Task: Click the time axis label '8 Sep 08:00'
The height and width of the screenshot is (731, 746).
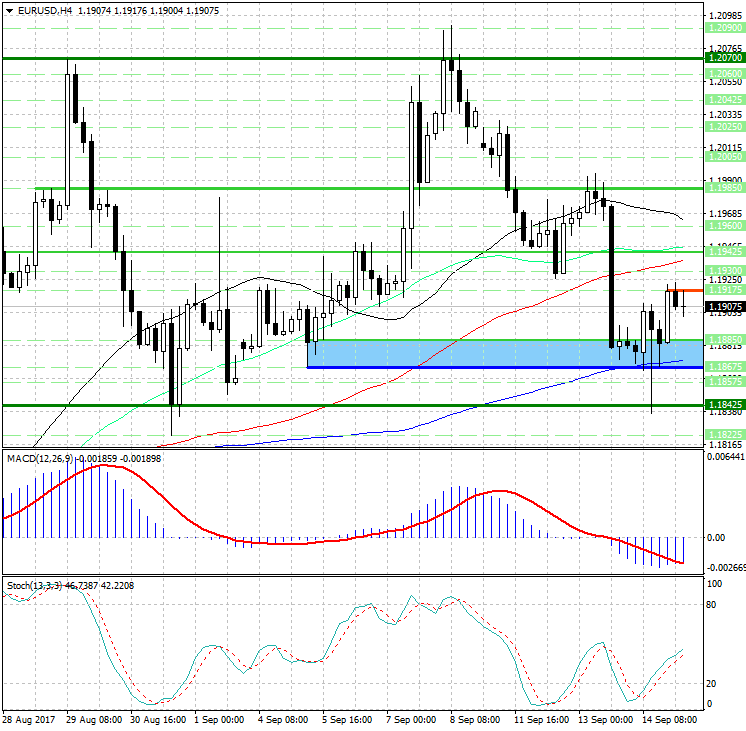Action: pos(475,720)
